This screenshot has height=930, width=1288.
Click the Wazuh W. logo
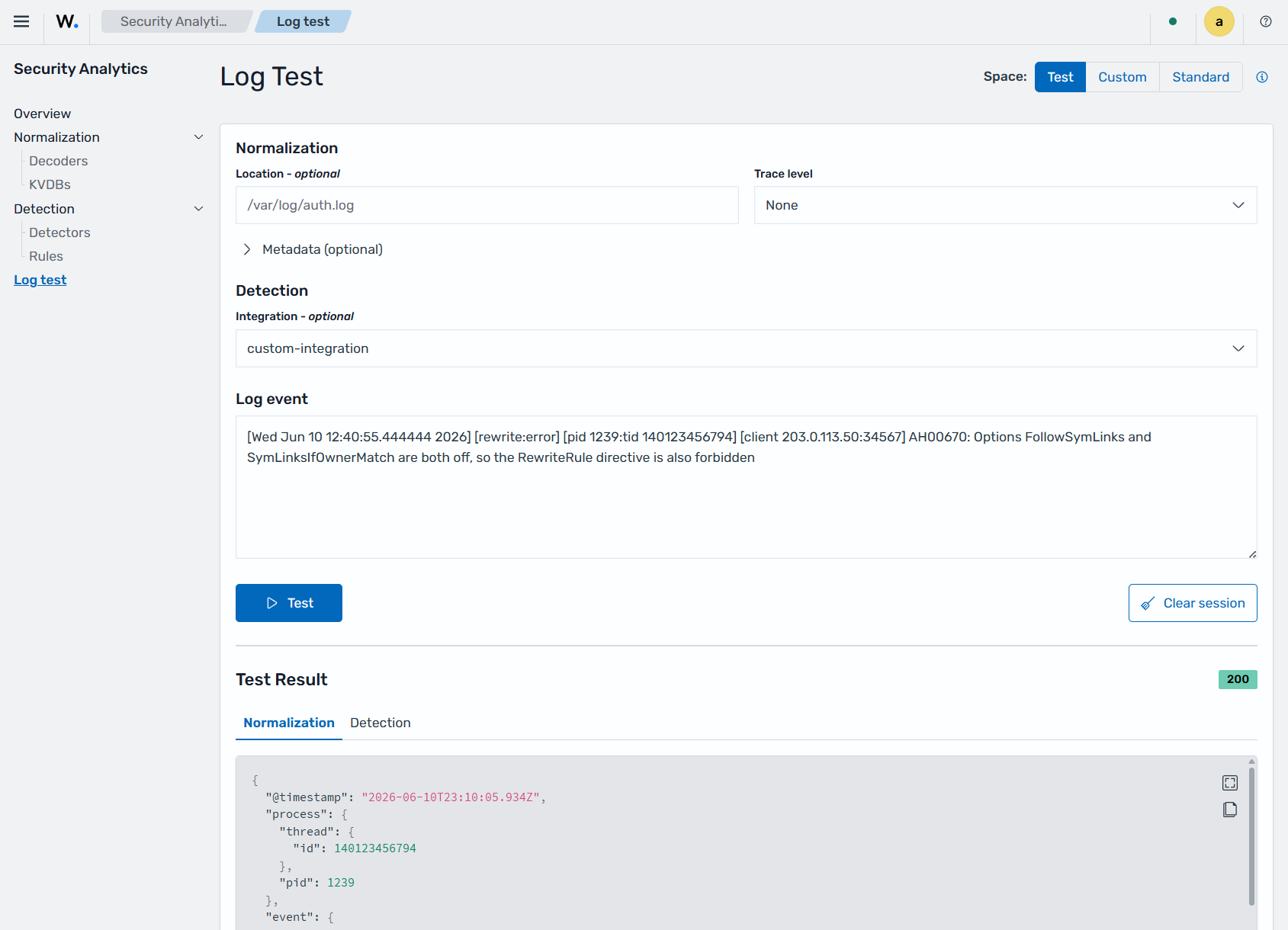coord(67,21)
